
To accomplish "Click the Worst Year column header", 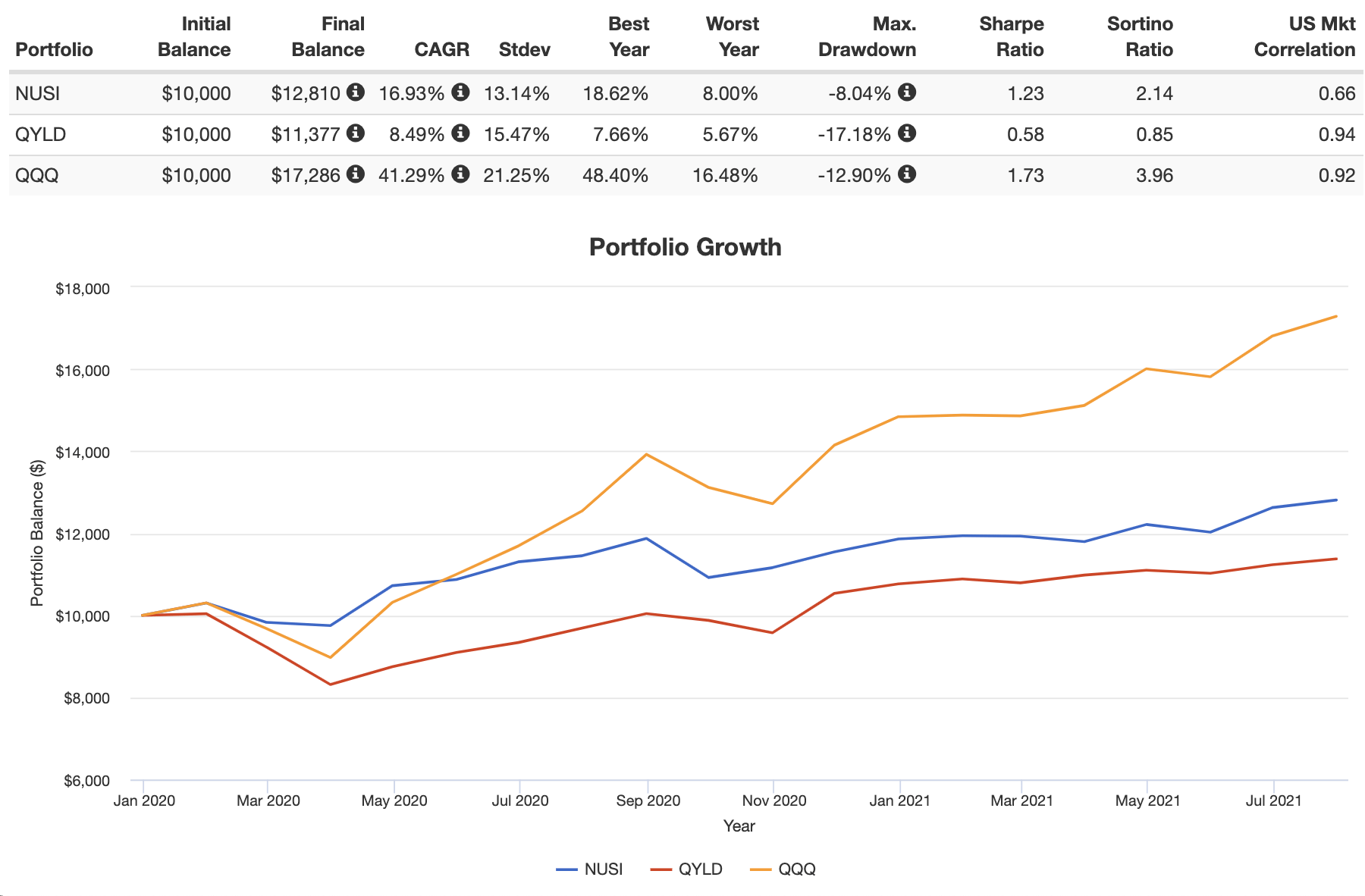I will (733, 37).
